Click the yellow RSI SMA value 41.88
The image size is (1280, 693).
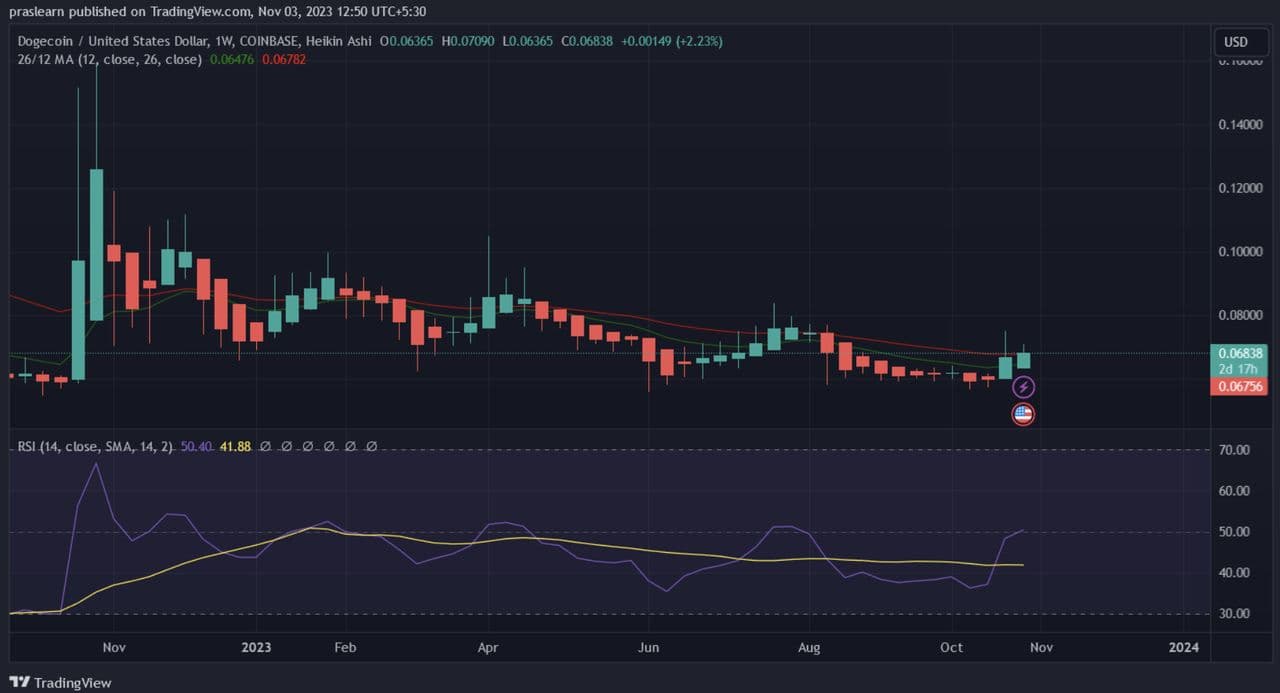235,446
